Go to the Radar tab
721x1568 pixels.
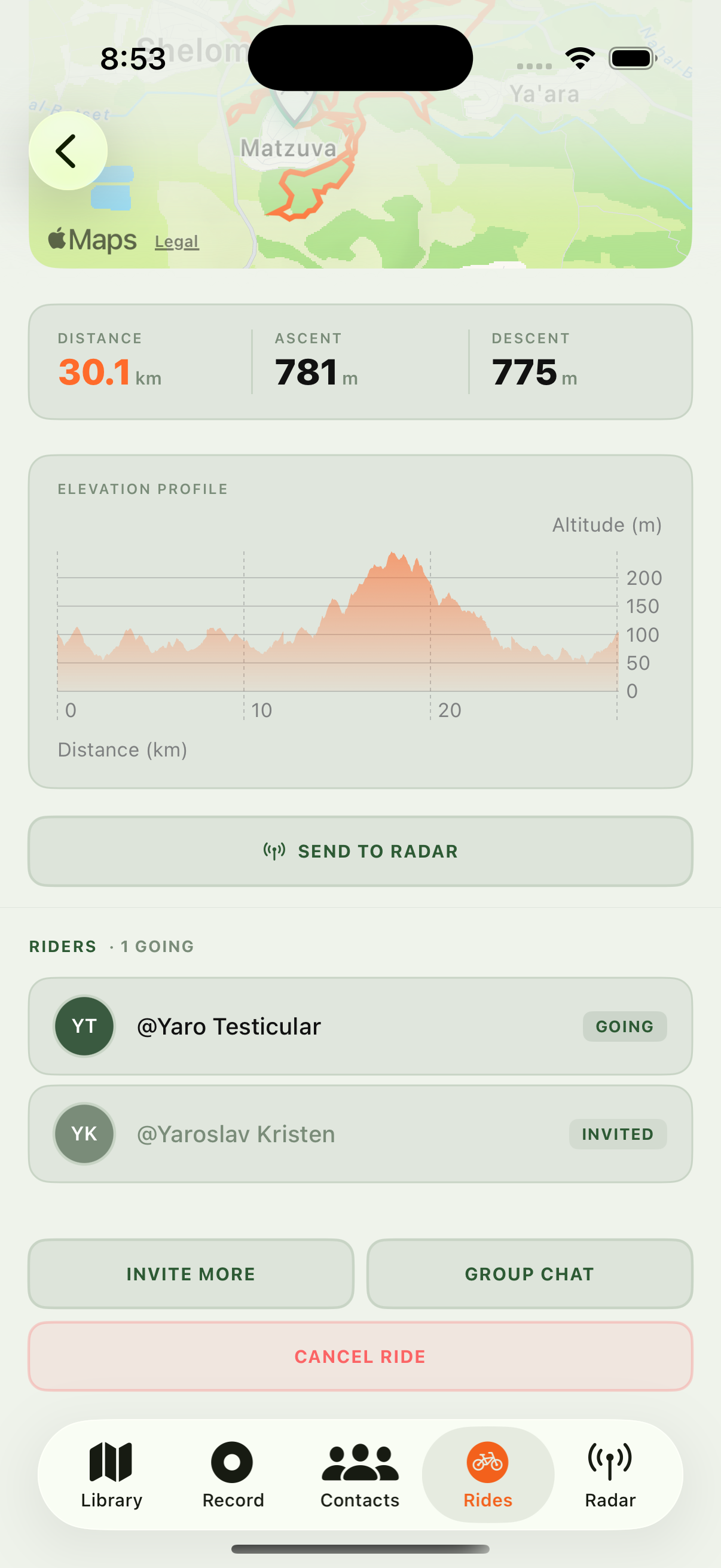(x=610, y=1474)
